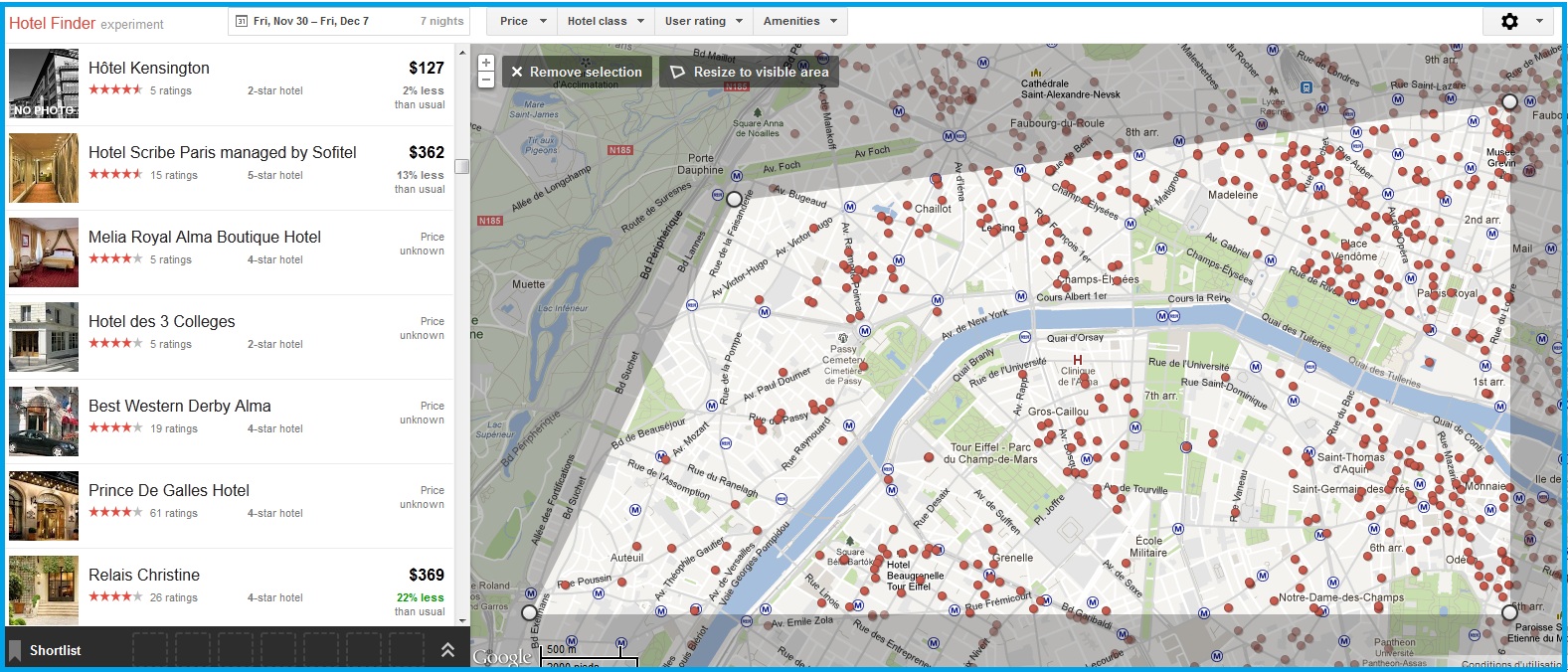1568x672 pixels.
Task: Open the Price filter dropdown
Action: tap(522, 21)
